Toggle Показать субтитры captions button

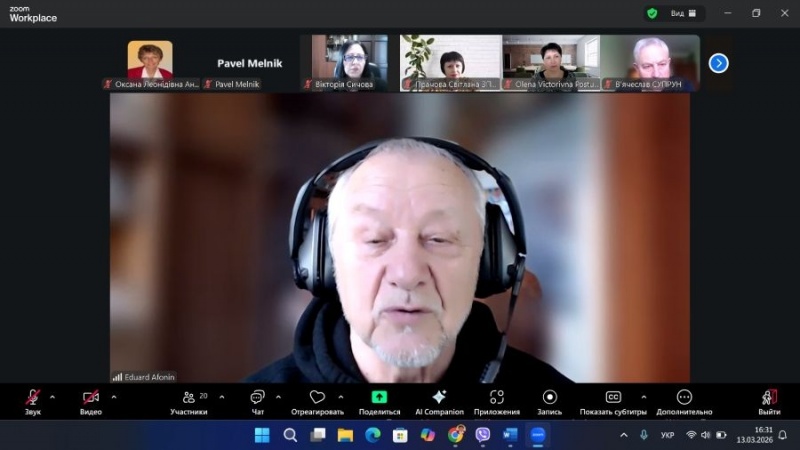(613, 397)
